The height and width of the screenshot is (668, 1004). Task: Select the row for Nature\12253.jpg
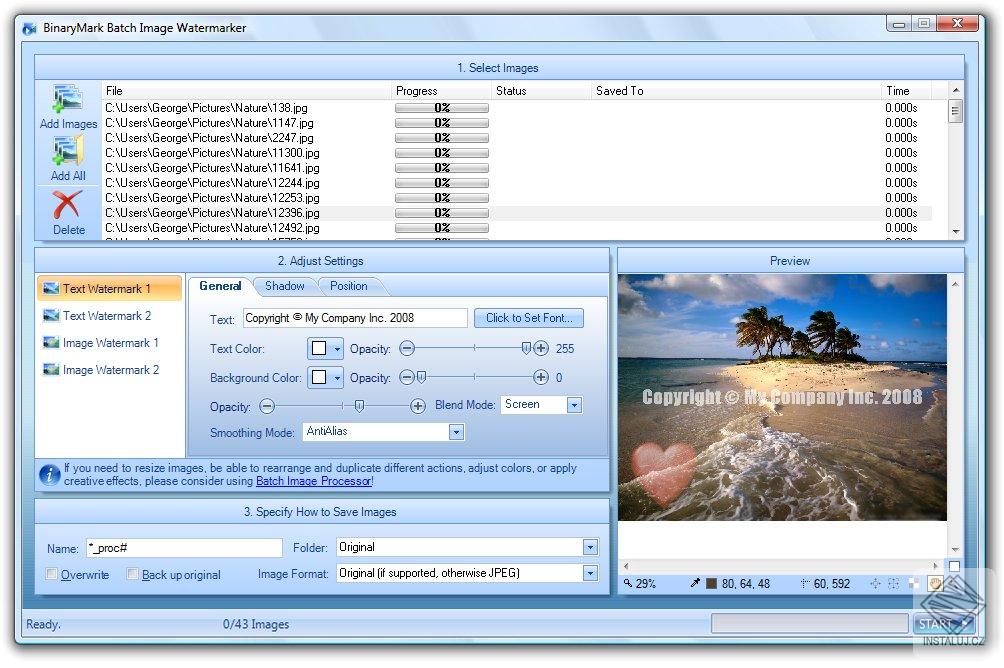[517, 198]
